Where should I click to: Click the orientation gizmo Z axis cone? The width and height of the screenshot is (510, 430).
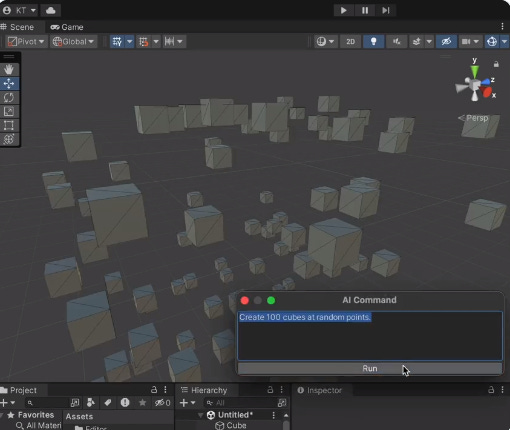(x=485, y=81)
